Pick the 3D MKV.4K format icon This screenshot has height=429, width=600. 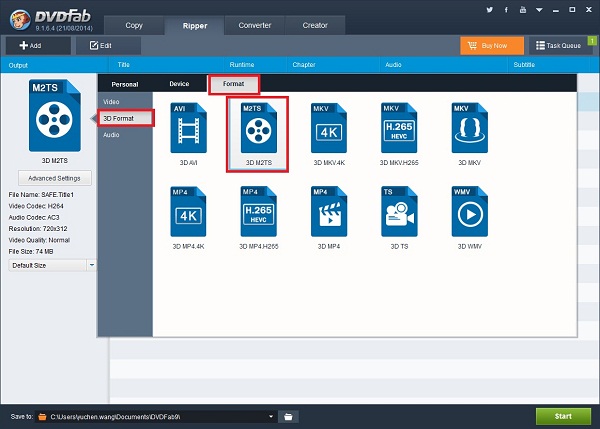click(x=328, y=126)
